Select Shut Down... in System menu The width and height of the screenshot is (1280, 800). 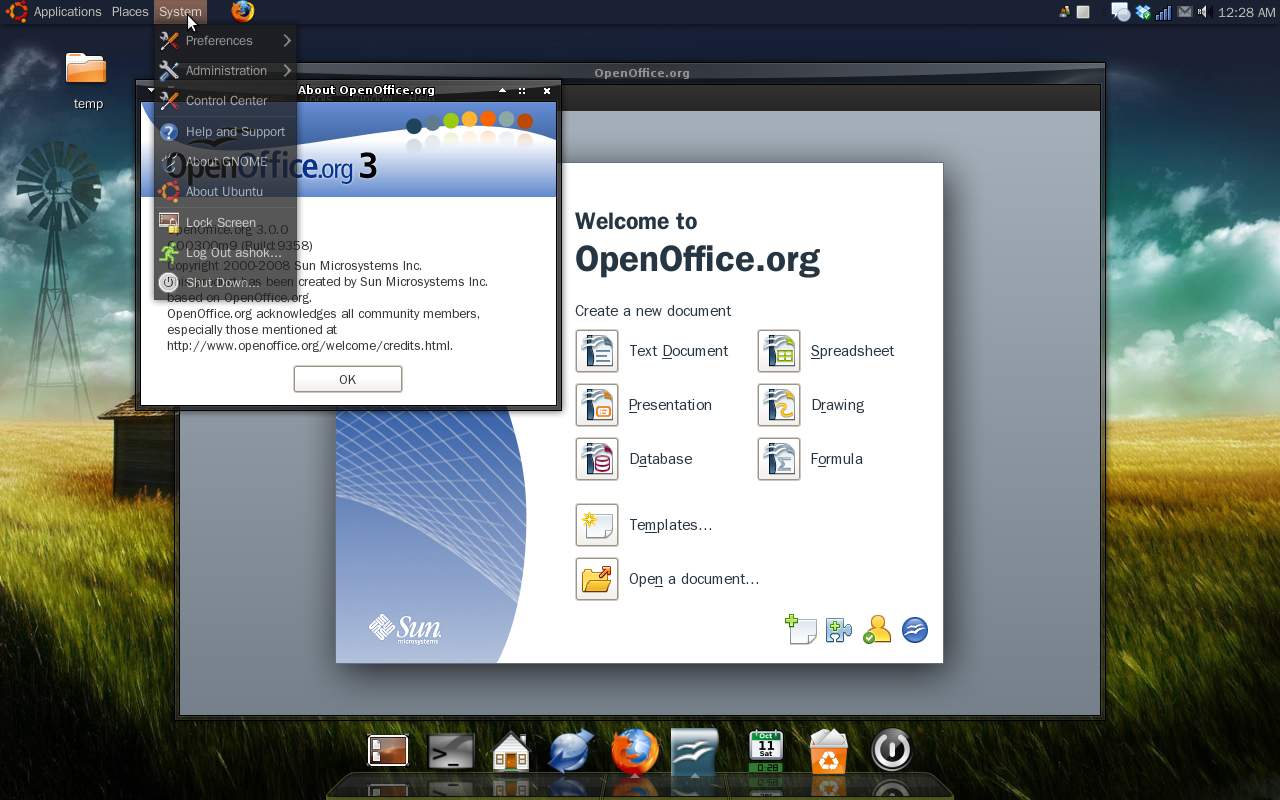tap(225, 283)
